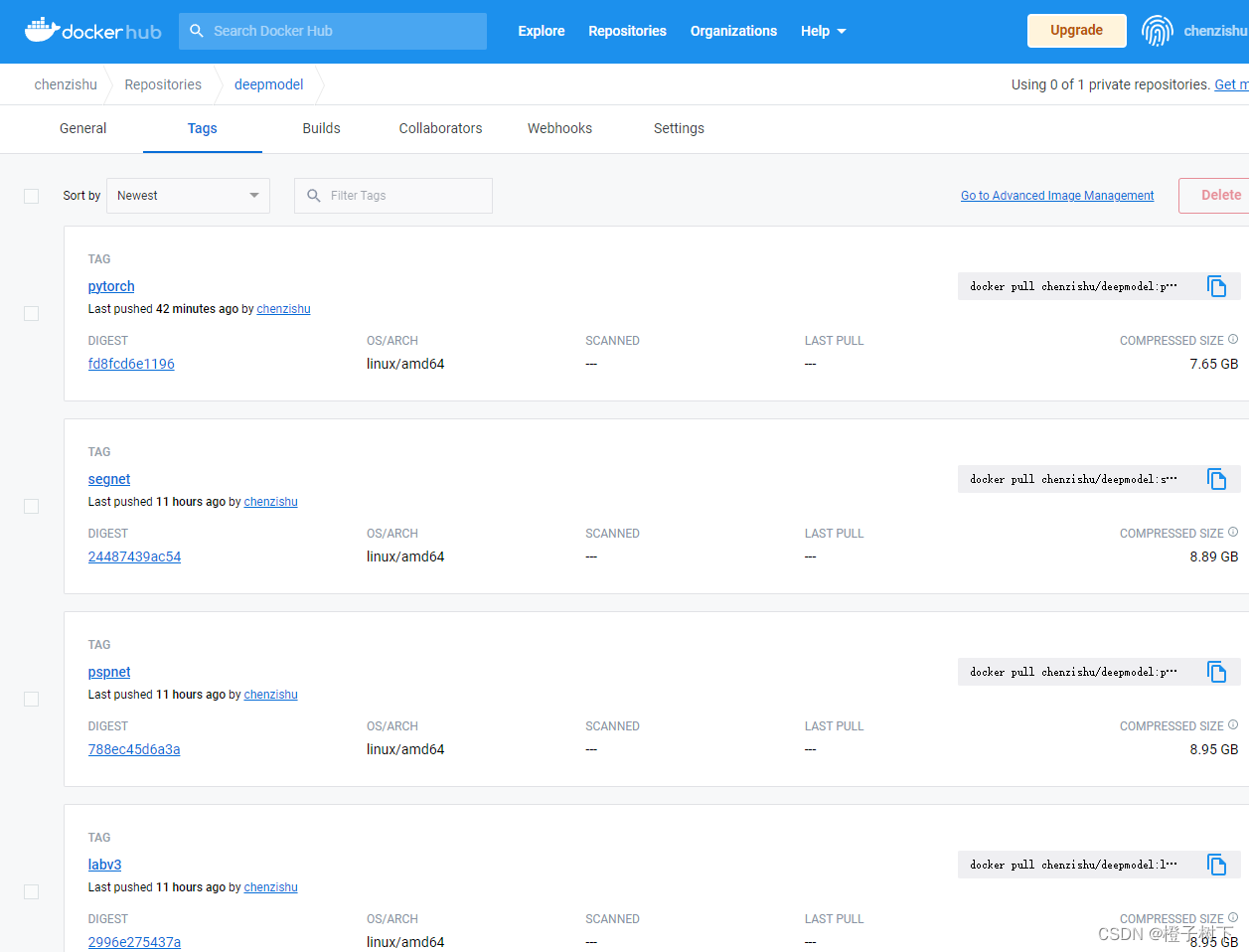Click the search magnifier in Search Docker Hub
1249x952 pixels.
tap(194, 31)
